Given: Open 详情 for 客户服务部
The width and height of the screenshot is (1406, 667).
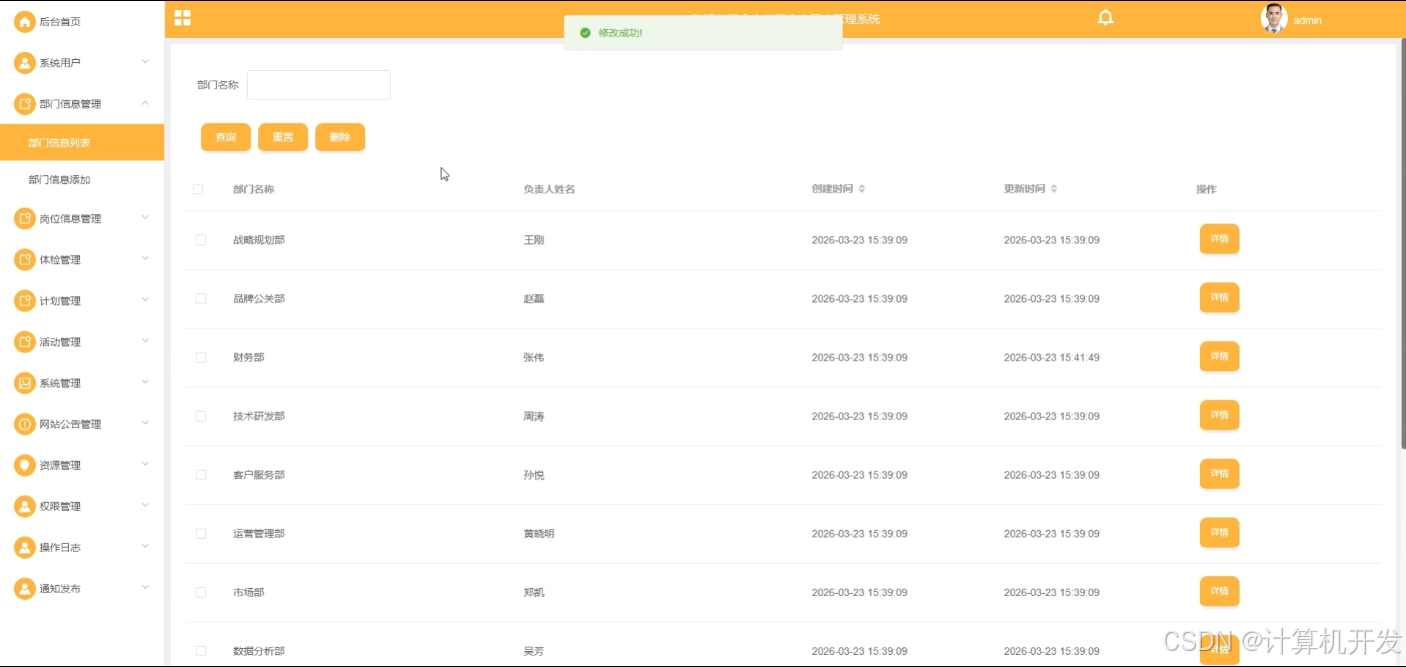Looking at the screenshot, I should [x=1219, y=473].
